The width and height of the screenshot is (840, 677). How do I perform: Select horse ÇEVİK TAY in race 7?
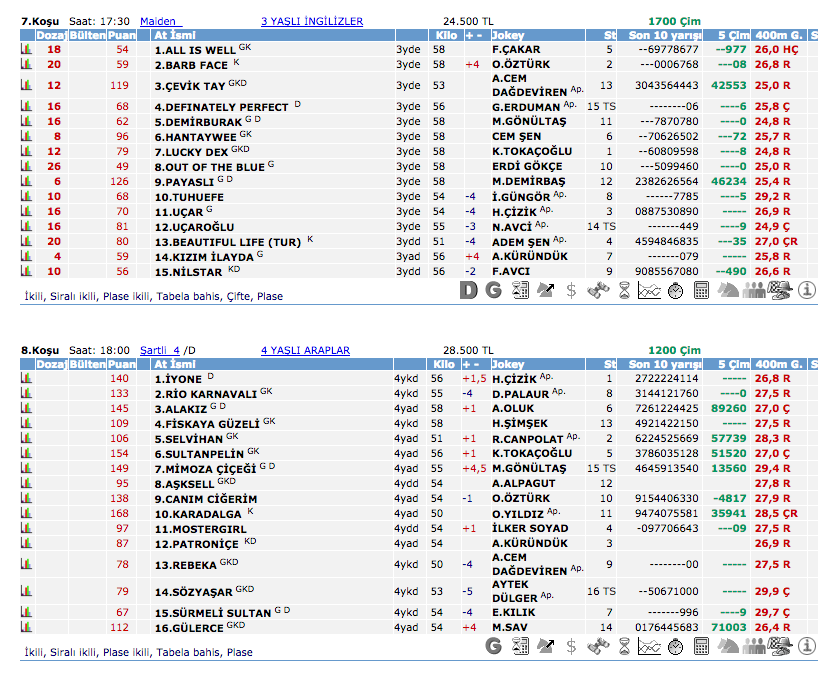point(190,86)
